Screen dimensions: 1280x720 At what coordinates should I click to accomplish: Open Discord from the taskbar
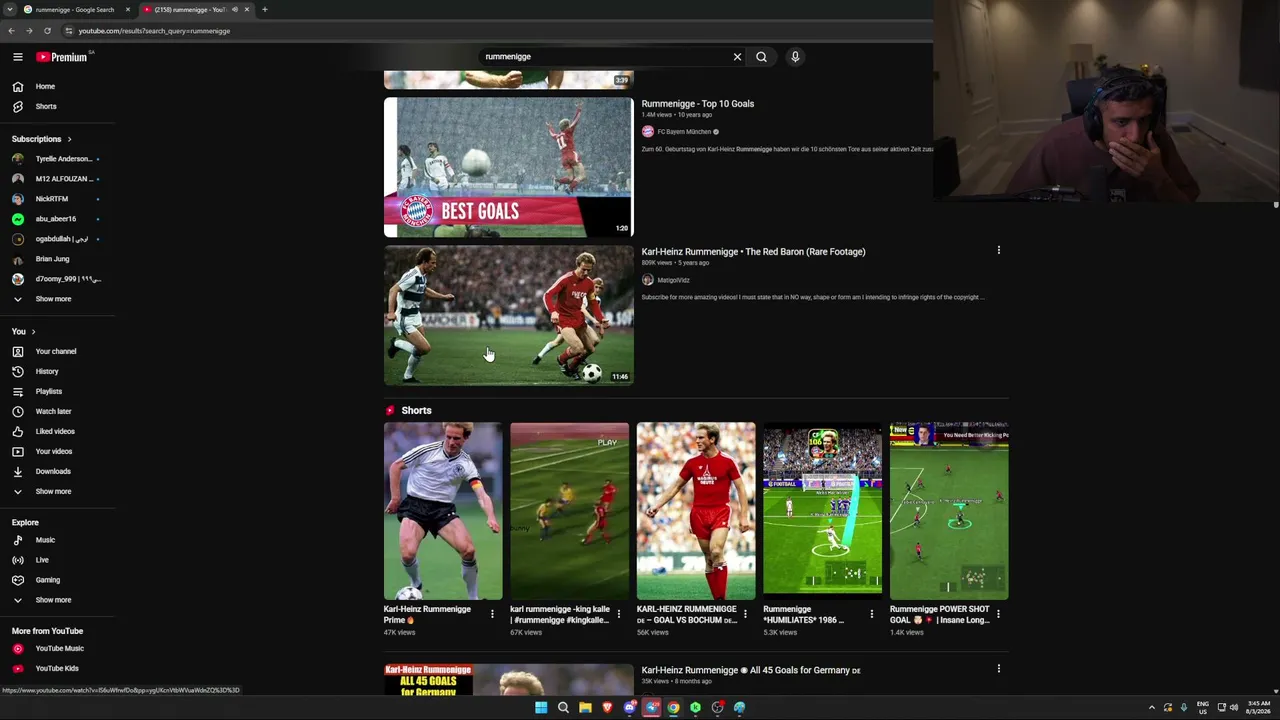click(629, 708)
